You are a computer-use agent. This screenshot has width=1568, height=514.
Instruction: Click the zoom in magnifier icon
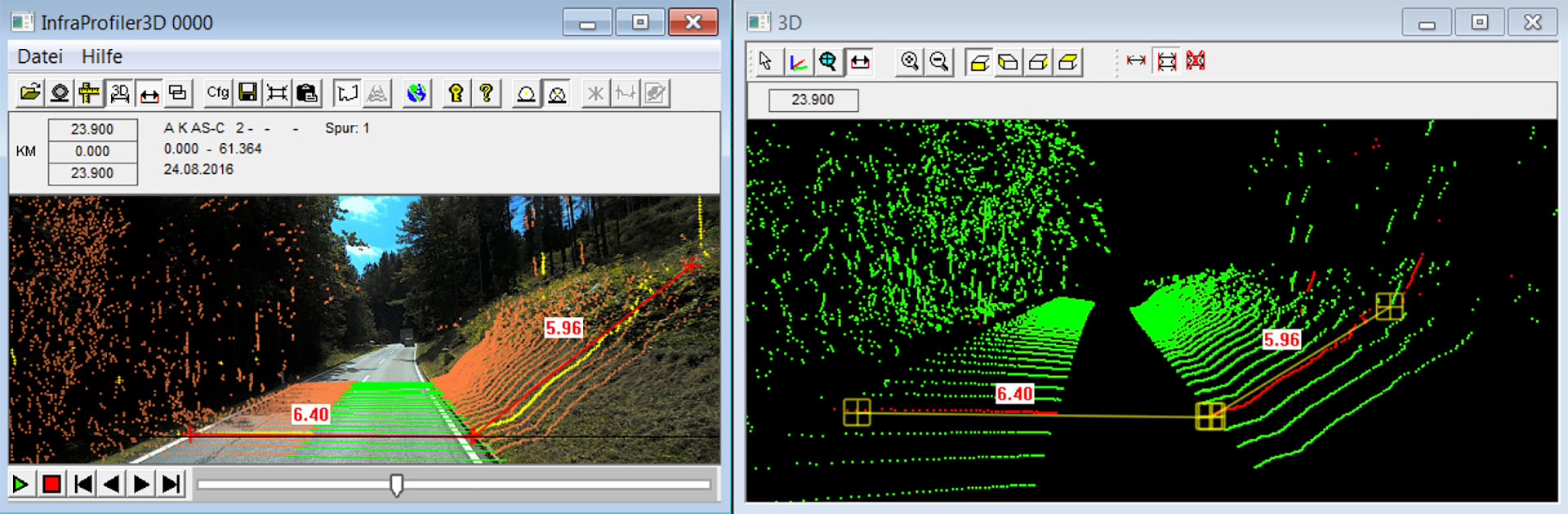pos(909,61)
